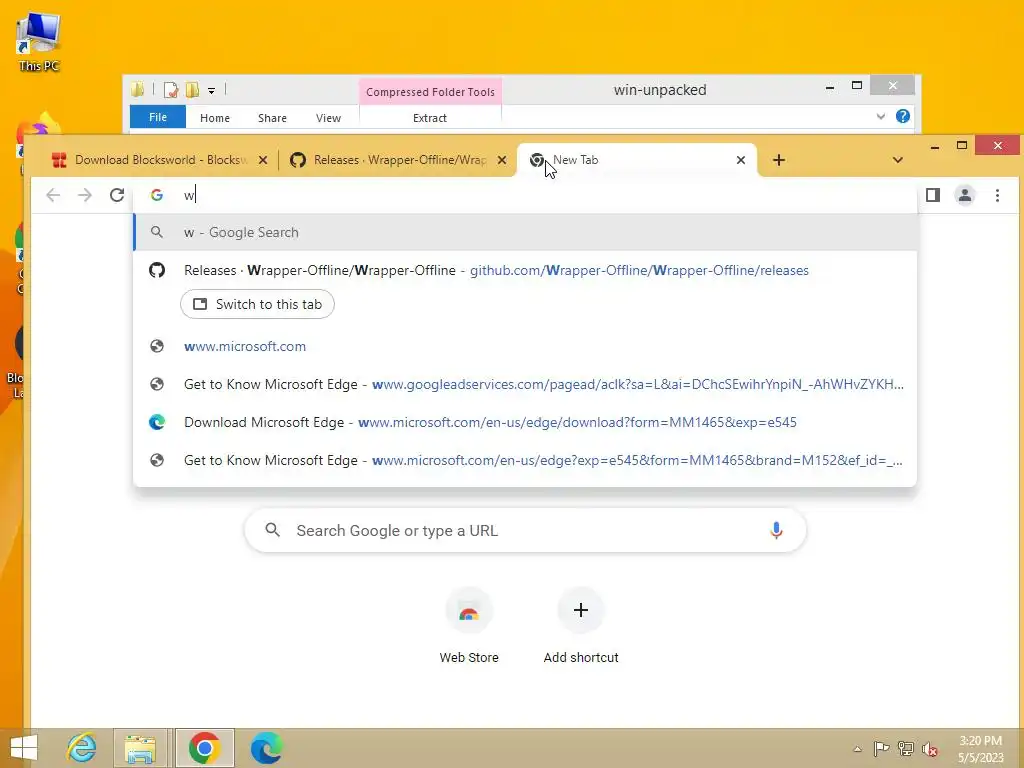Click New folder icon in Explorer quick access toolbar

click(192, 89)
